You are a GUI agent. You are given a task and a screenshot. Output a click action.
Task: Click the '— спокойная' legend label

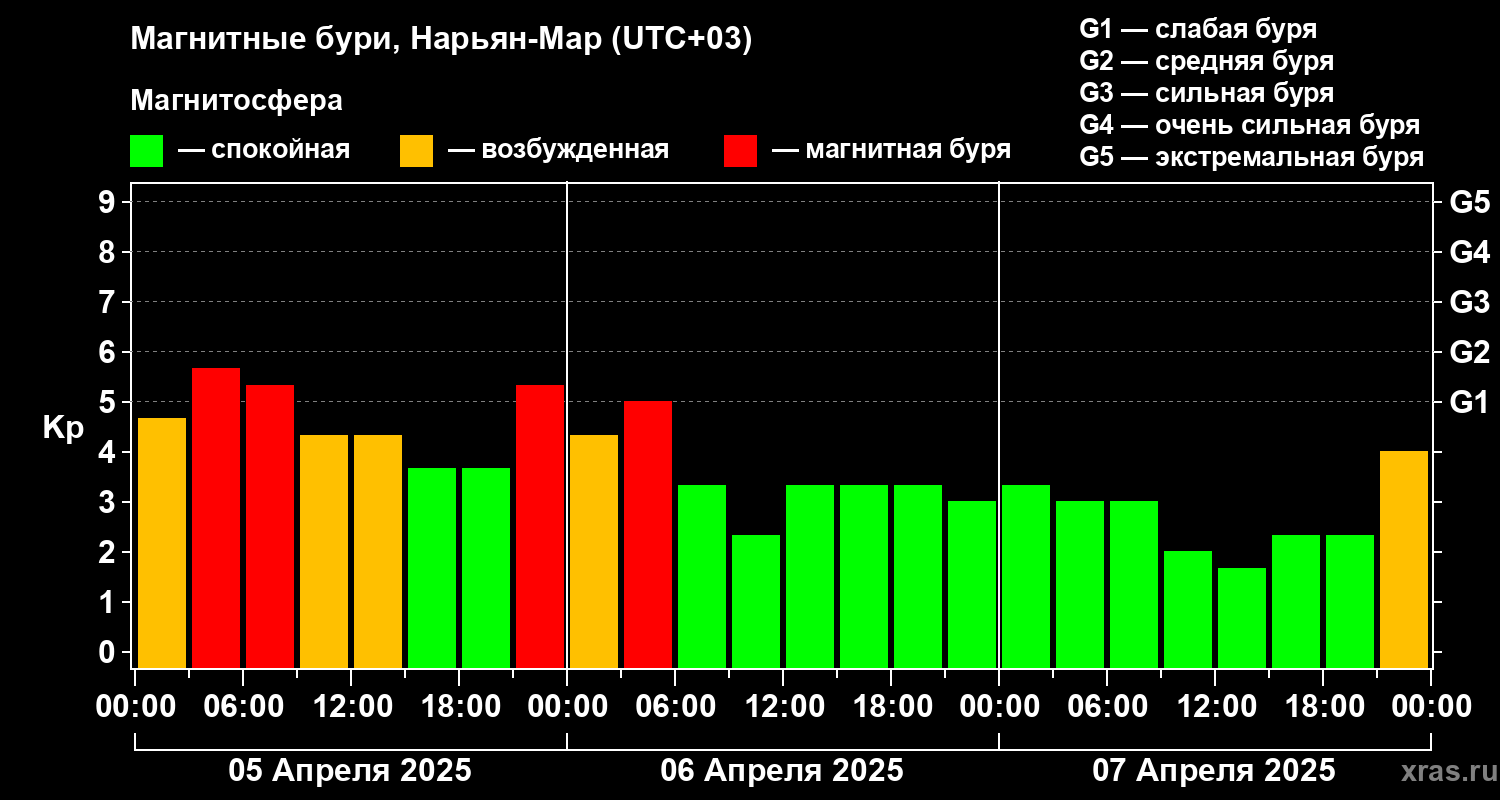[264, 150]
